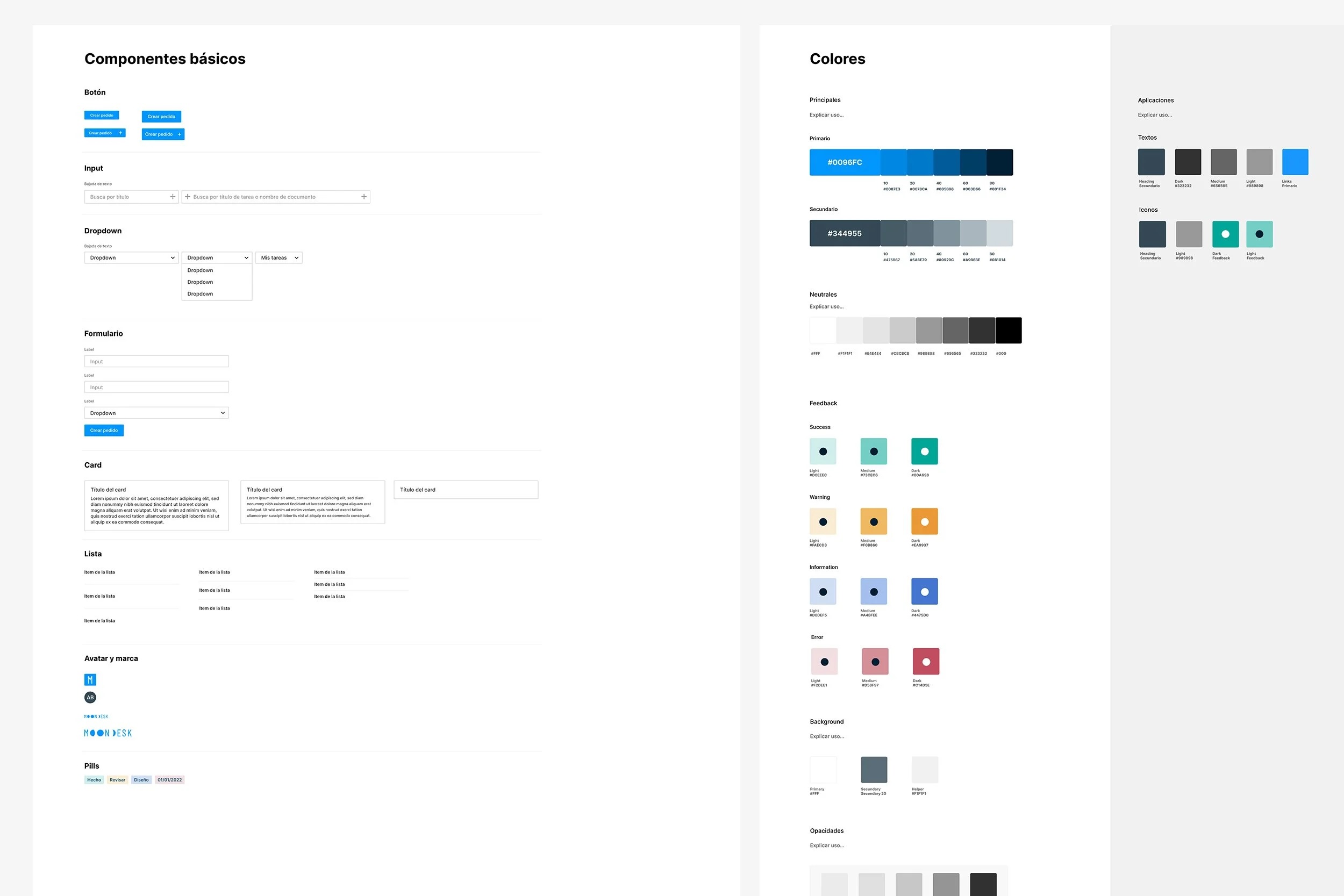Select Light #989898 swatch under Iconos

point(1189,234)
